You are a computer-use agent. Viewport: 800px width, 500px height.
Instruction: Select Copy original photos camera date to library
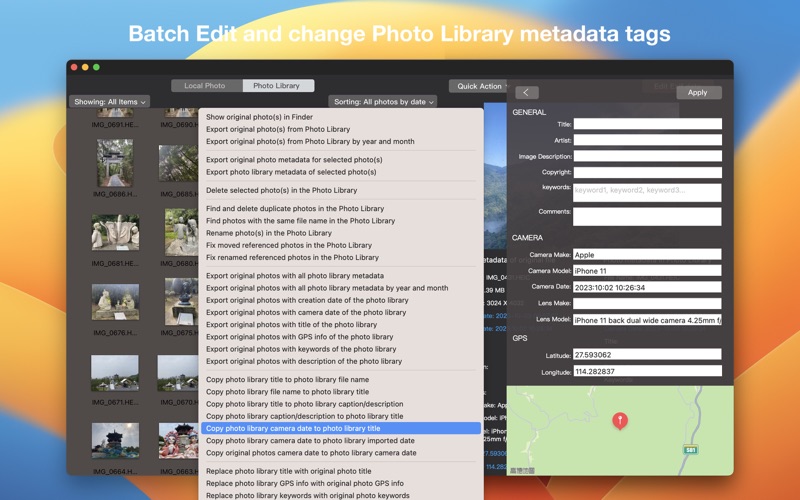tap(341, 453)
